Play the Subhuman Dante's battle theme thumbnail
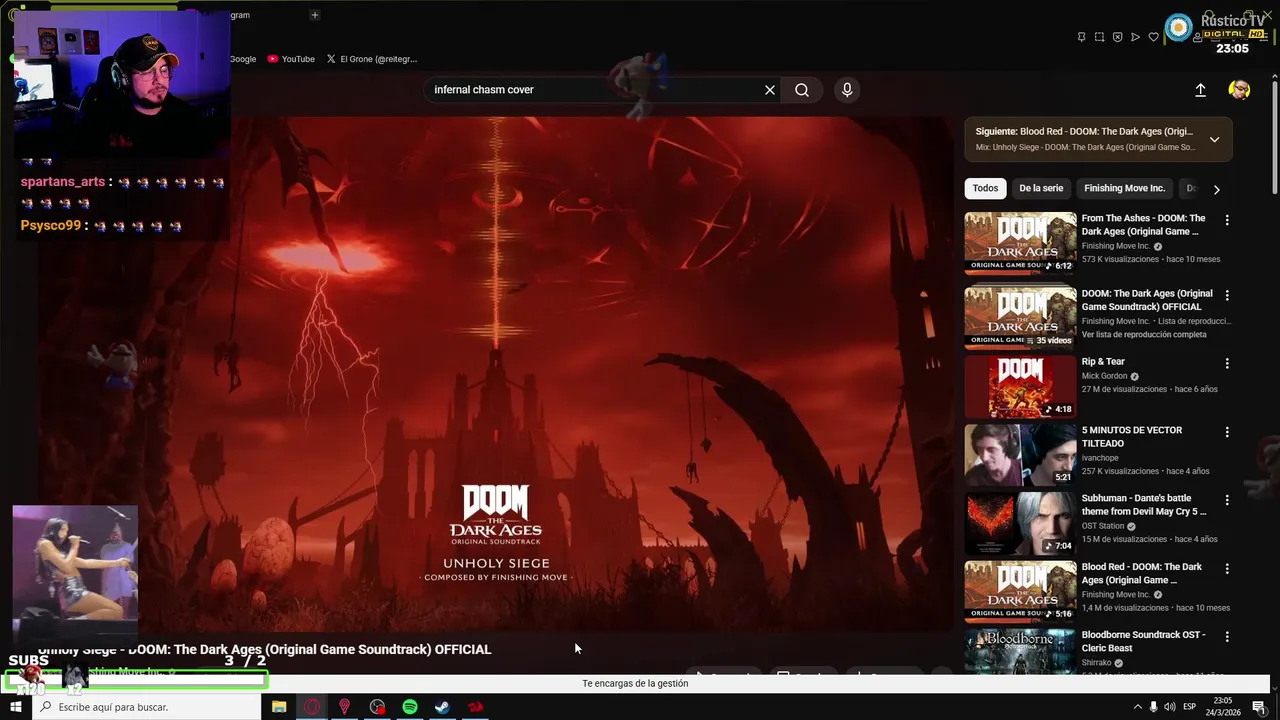This screenshot has width=1280, height=720. point(1020,523)
